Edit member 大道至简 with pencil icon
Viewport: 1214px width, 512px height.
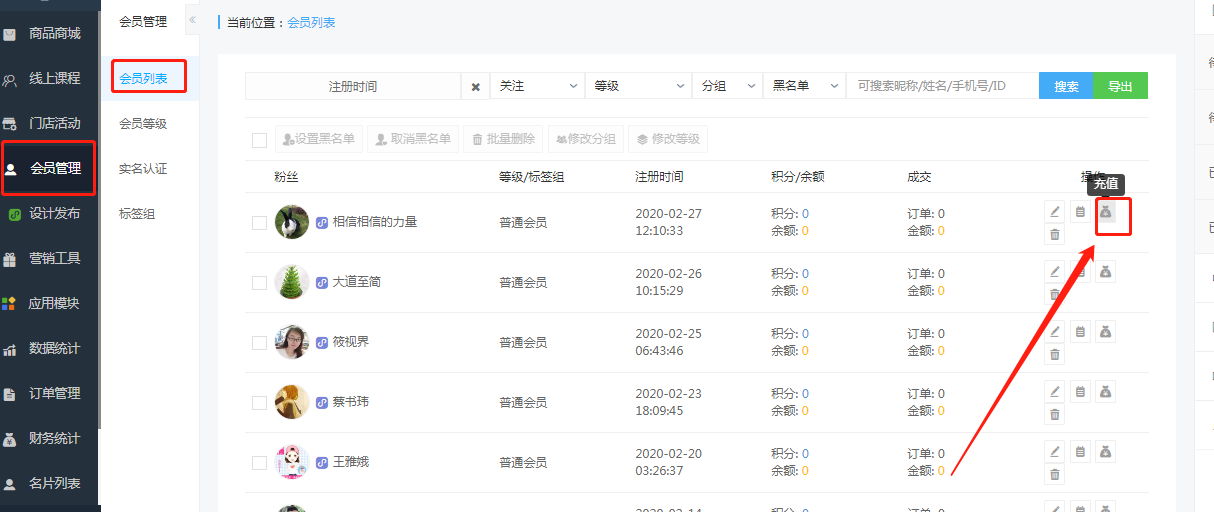(1054, 271)
